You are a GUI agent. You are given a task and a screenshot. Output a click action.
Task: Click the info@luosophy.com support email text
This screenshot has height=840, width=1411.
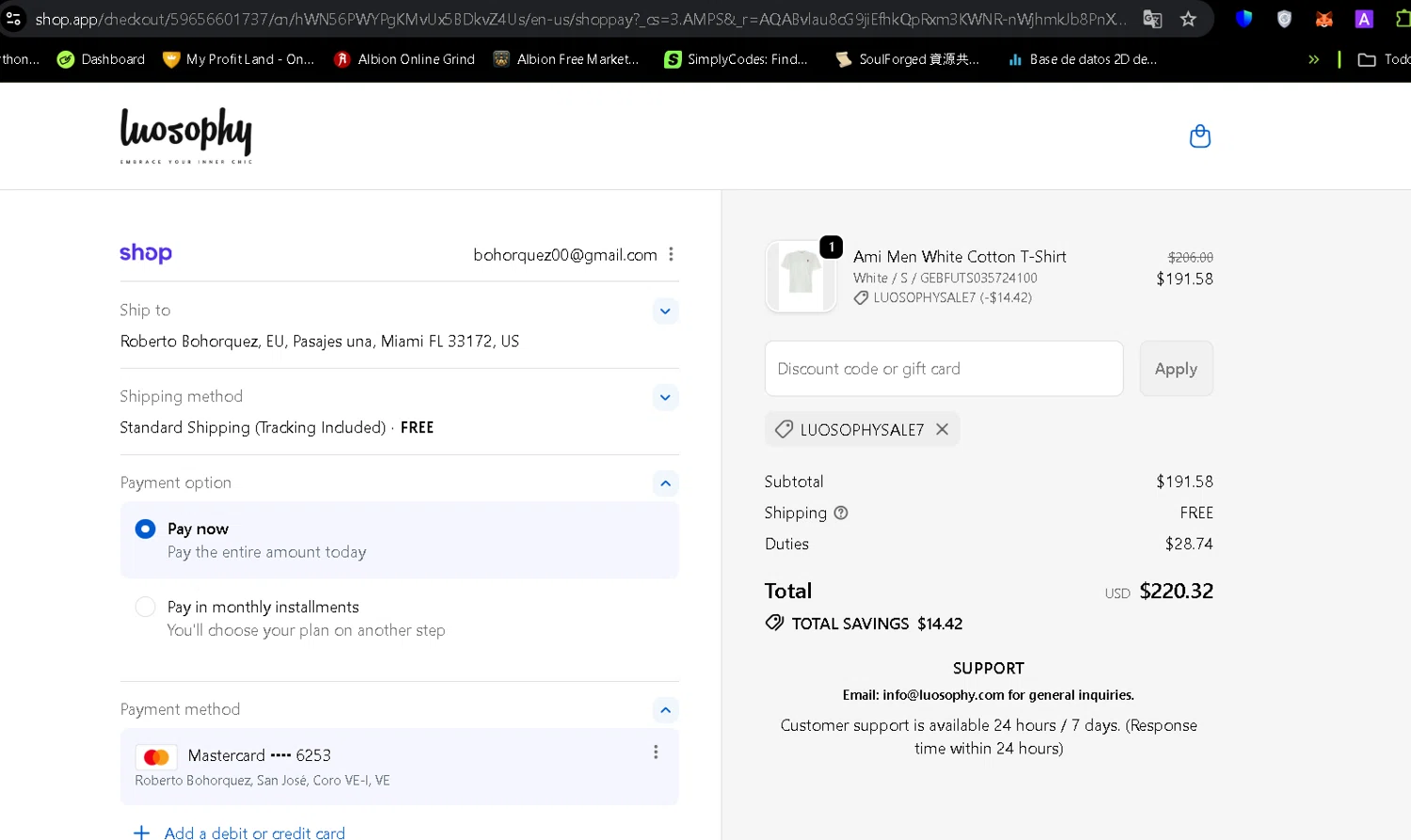pyautogui.click(x=943, y=695)
